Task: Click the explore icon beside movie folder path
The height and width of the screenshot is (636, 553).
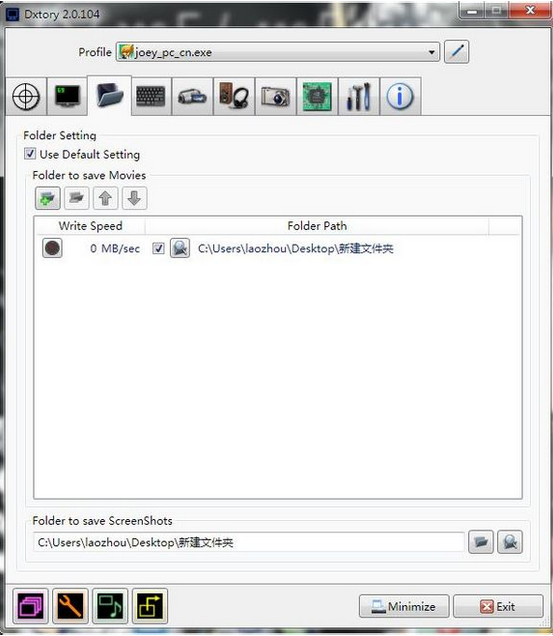Action: tap(180, 248)
